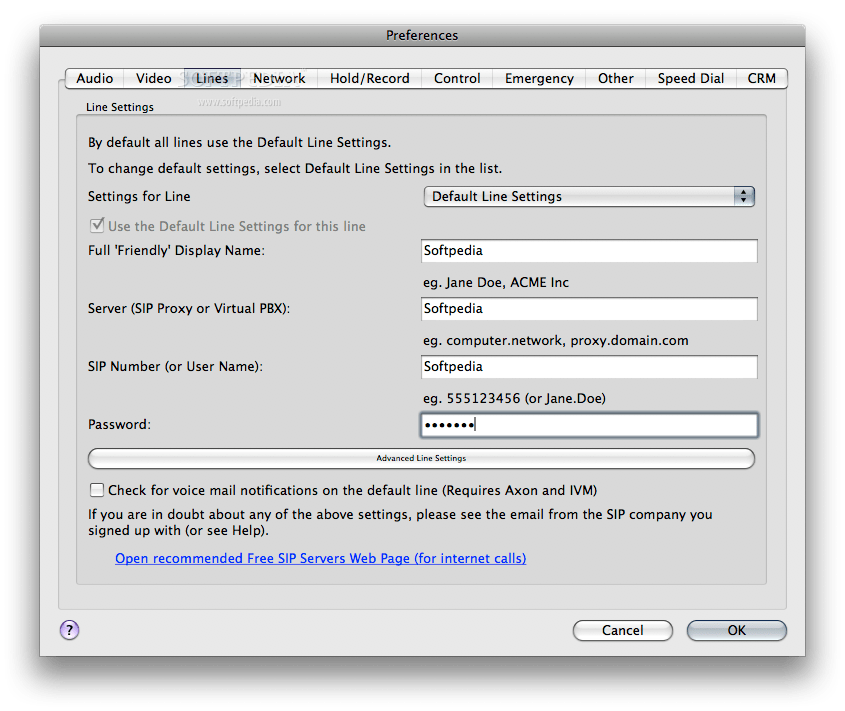Enable voice mail notification checking
This screenshot has width=845, height=711.
97,490
